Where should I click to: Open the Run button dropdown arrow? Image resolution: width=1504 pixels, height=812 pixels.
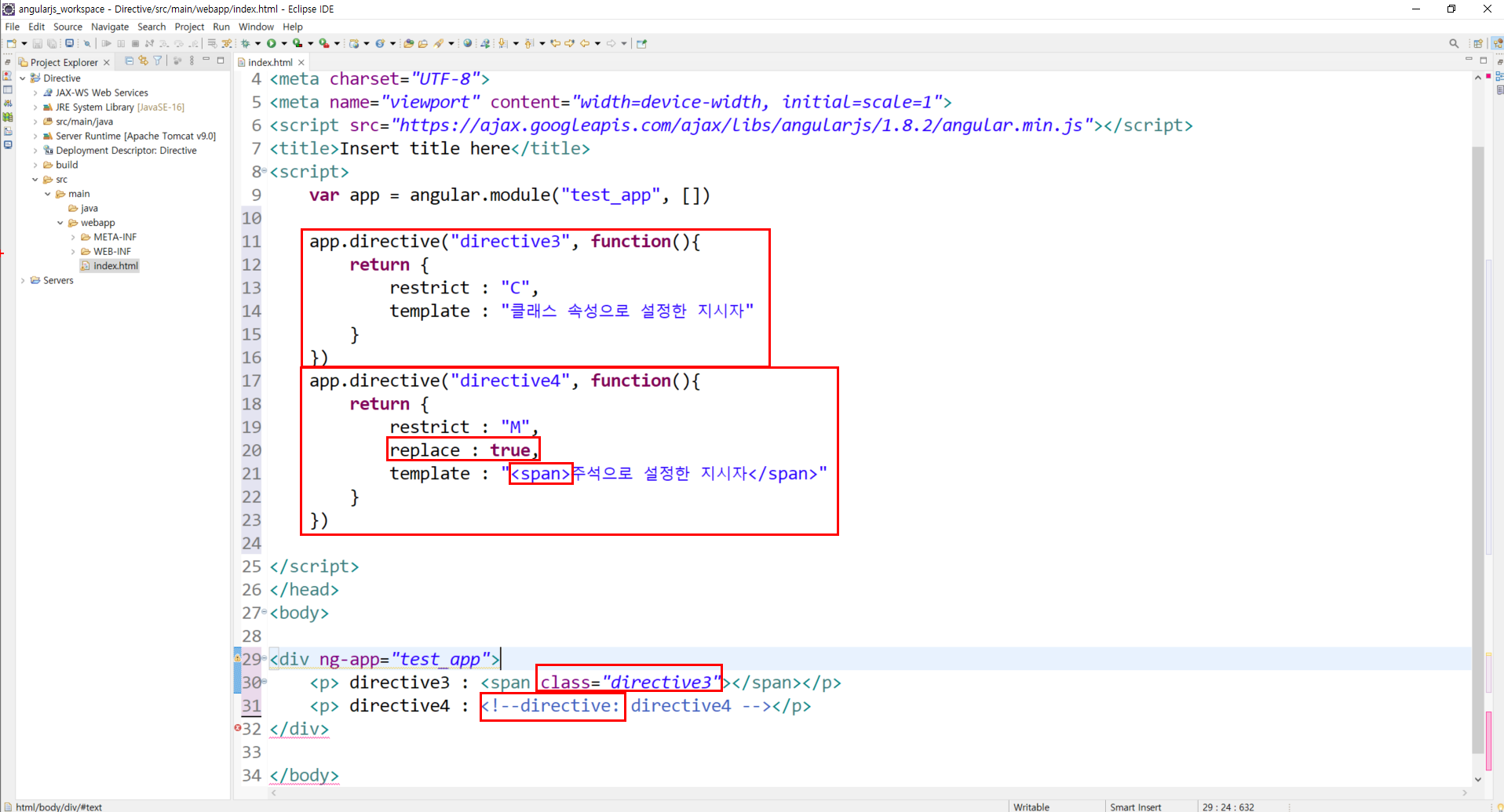[x=284, y=43]
